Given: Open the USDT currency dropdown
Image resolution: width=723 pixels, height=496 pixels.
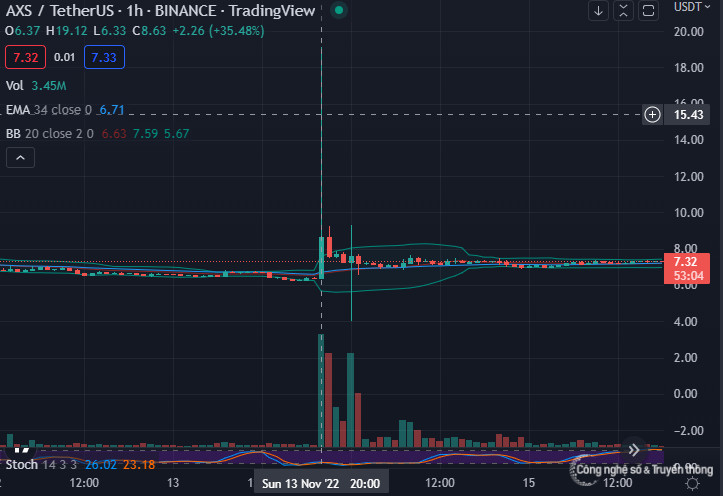Looking at the screenshot, I should 690,6.
